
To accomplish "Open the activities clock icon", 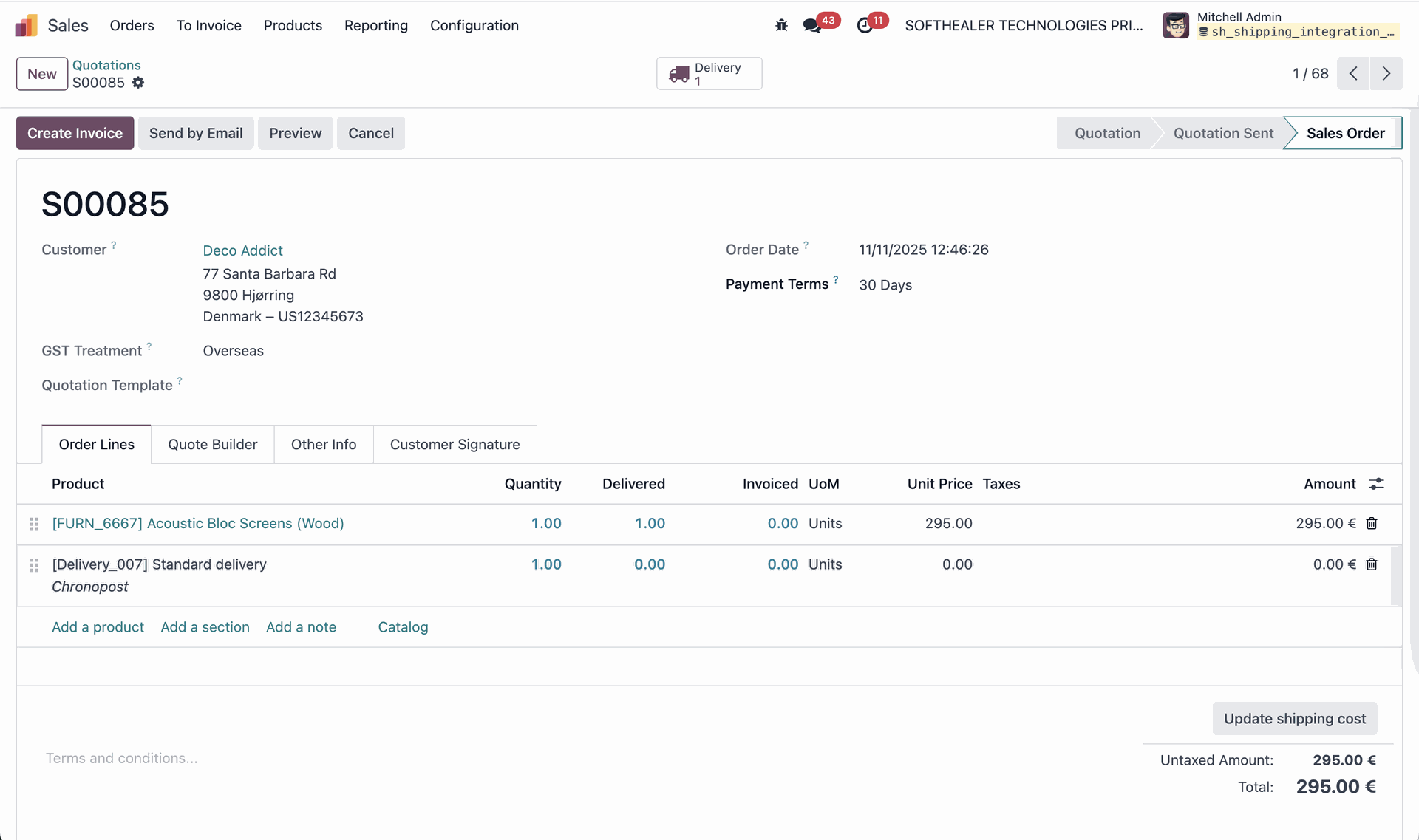I will (864, 26).
